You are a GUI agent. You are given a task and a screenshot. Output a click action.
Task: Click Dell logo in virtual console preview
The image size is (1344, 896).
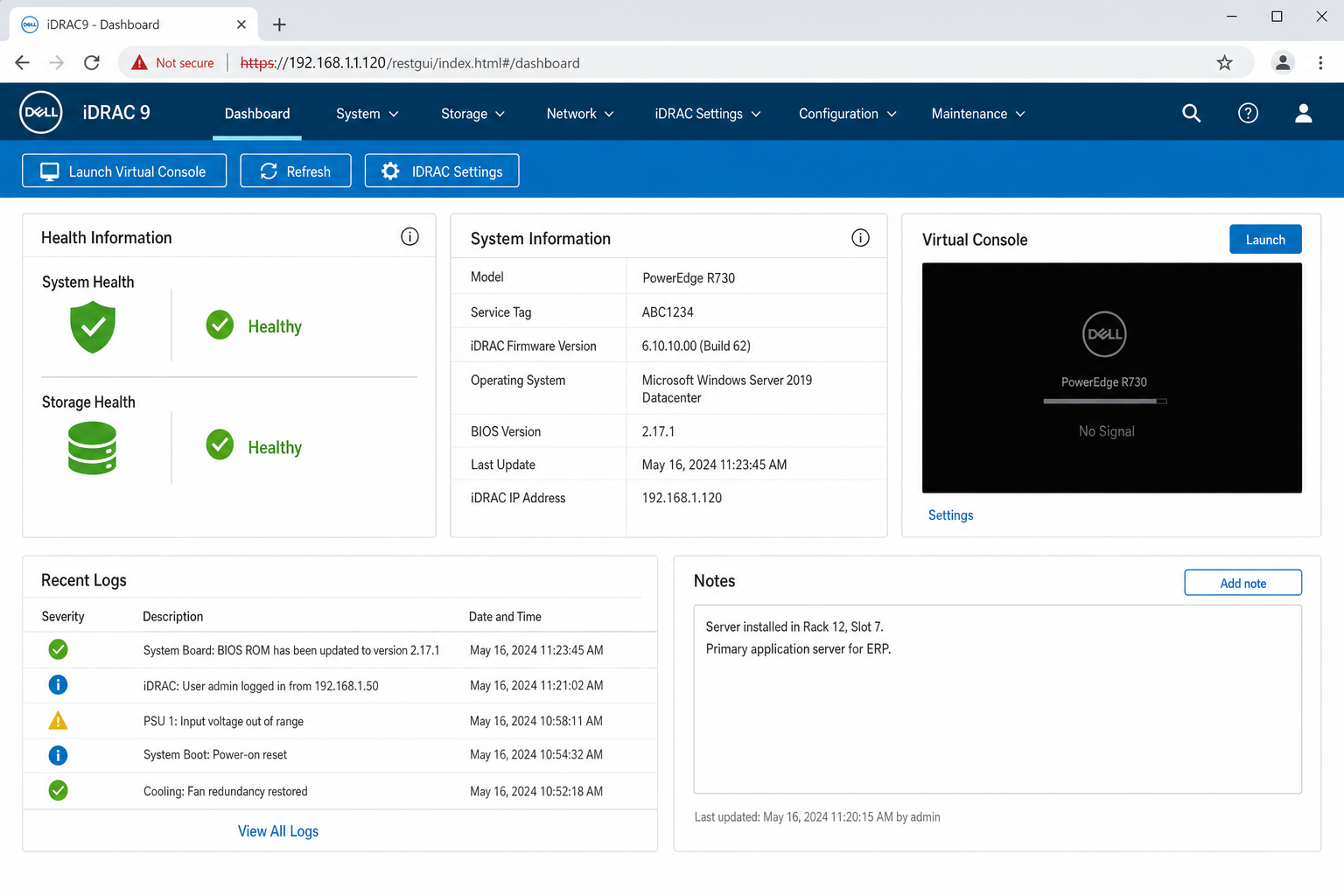point(1104,334)
